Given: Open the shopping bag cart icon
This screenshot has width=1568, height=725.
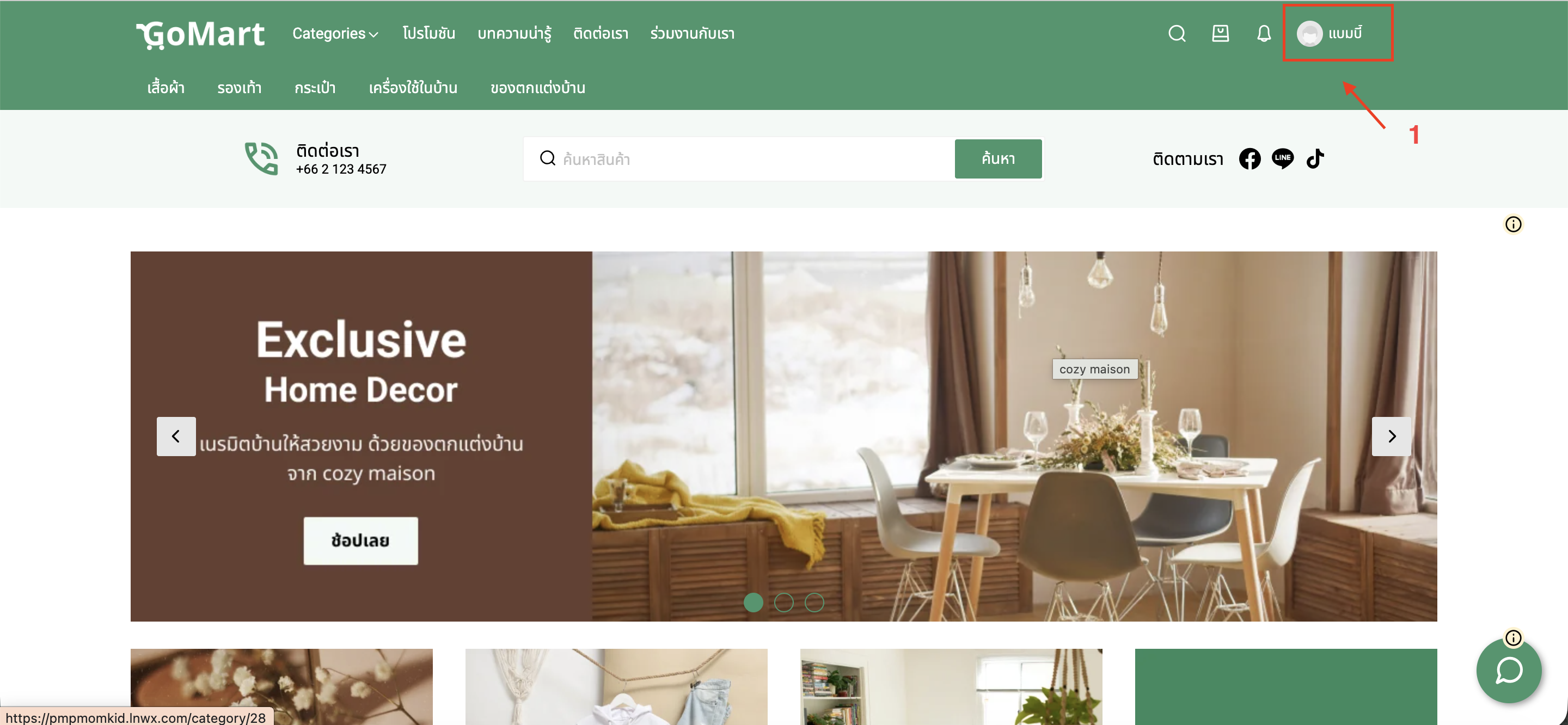Looking at the screenshot, I should click(x=1220, y=34).
